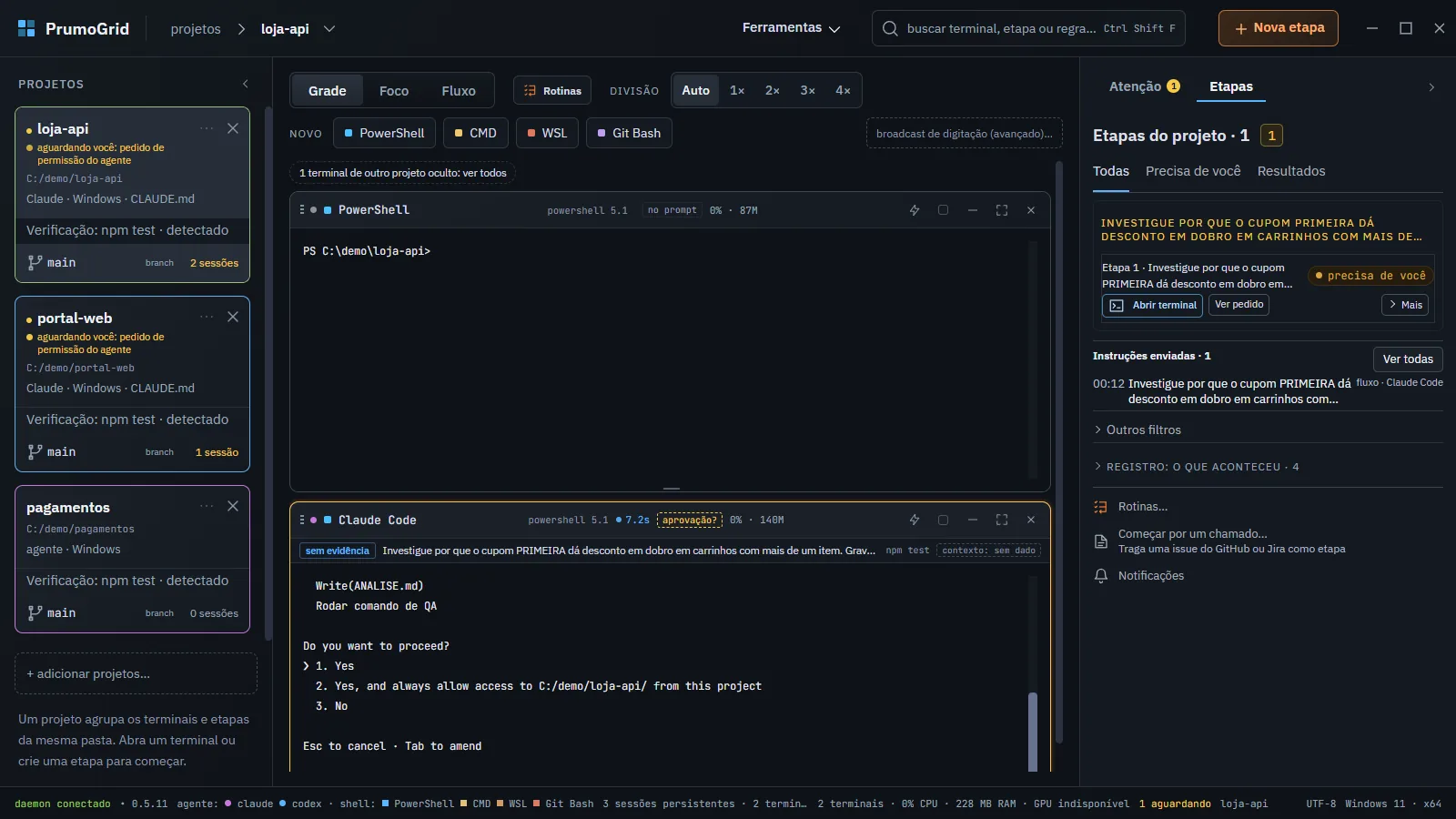Switch to the Foco view tab
1456x819 pixels.
tap(394, 91)
